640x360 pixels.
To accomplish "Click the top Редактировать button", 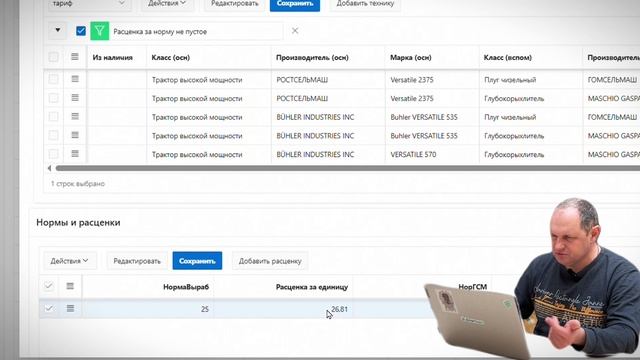I will click(x=235, y=4).
